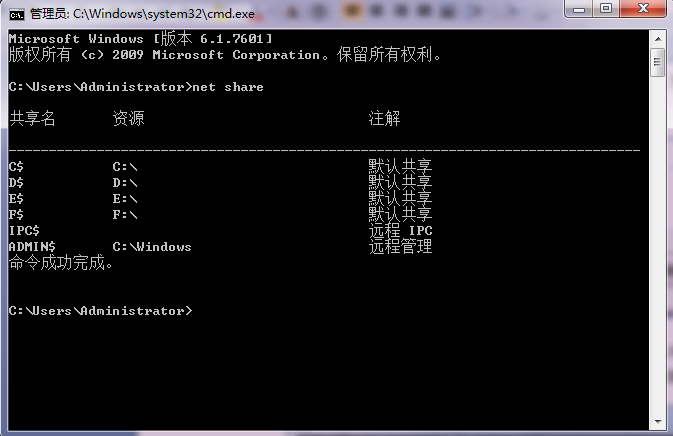
Task: Click 默认共享 remark in F$ row
Action: point(400,214)
